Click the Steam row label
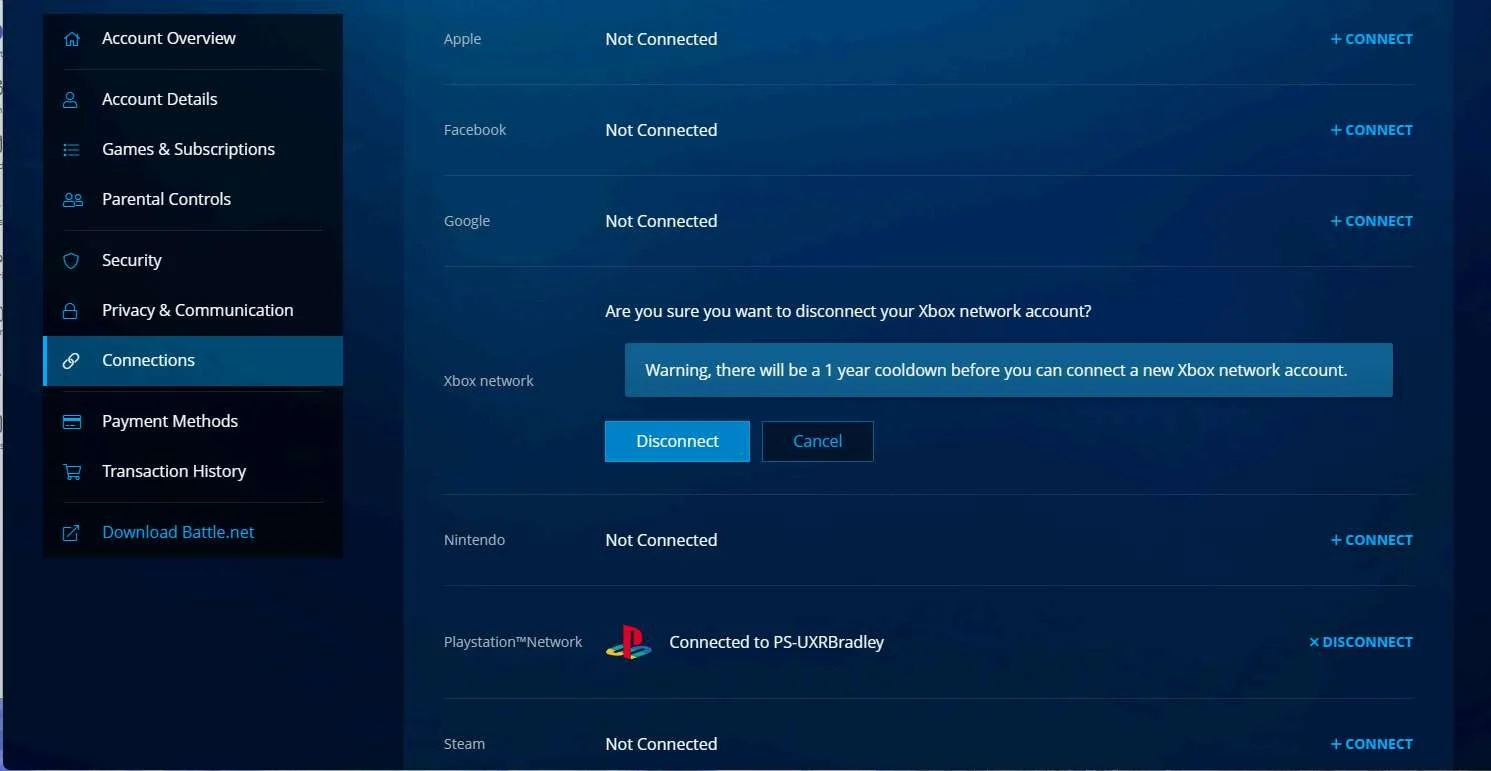The width and height of the screenshot is (1491, 771). (x=464, y=744)
